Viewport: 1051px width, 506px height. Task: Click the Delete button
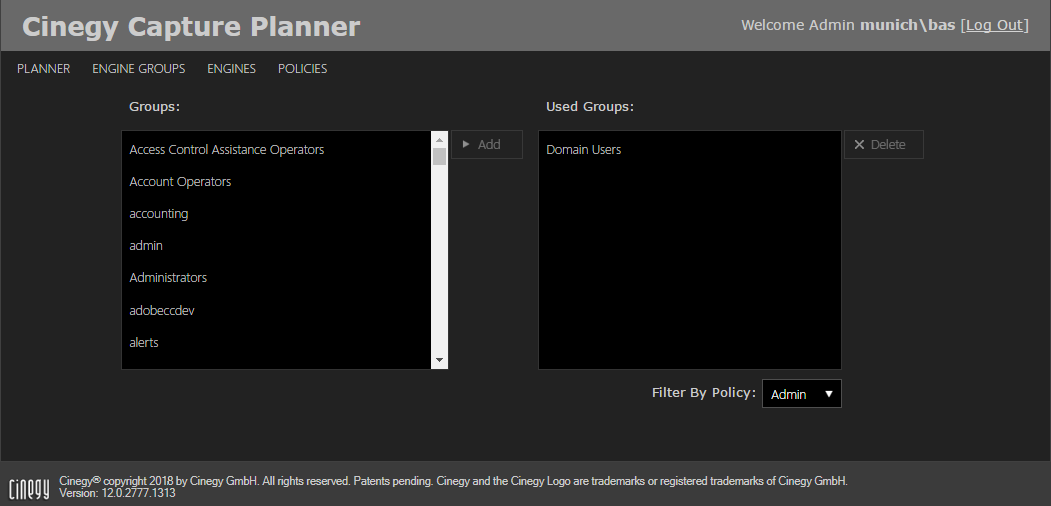pyautogui.click(x=883, y=145)
